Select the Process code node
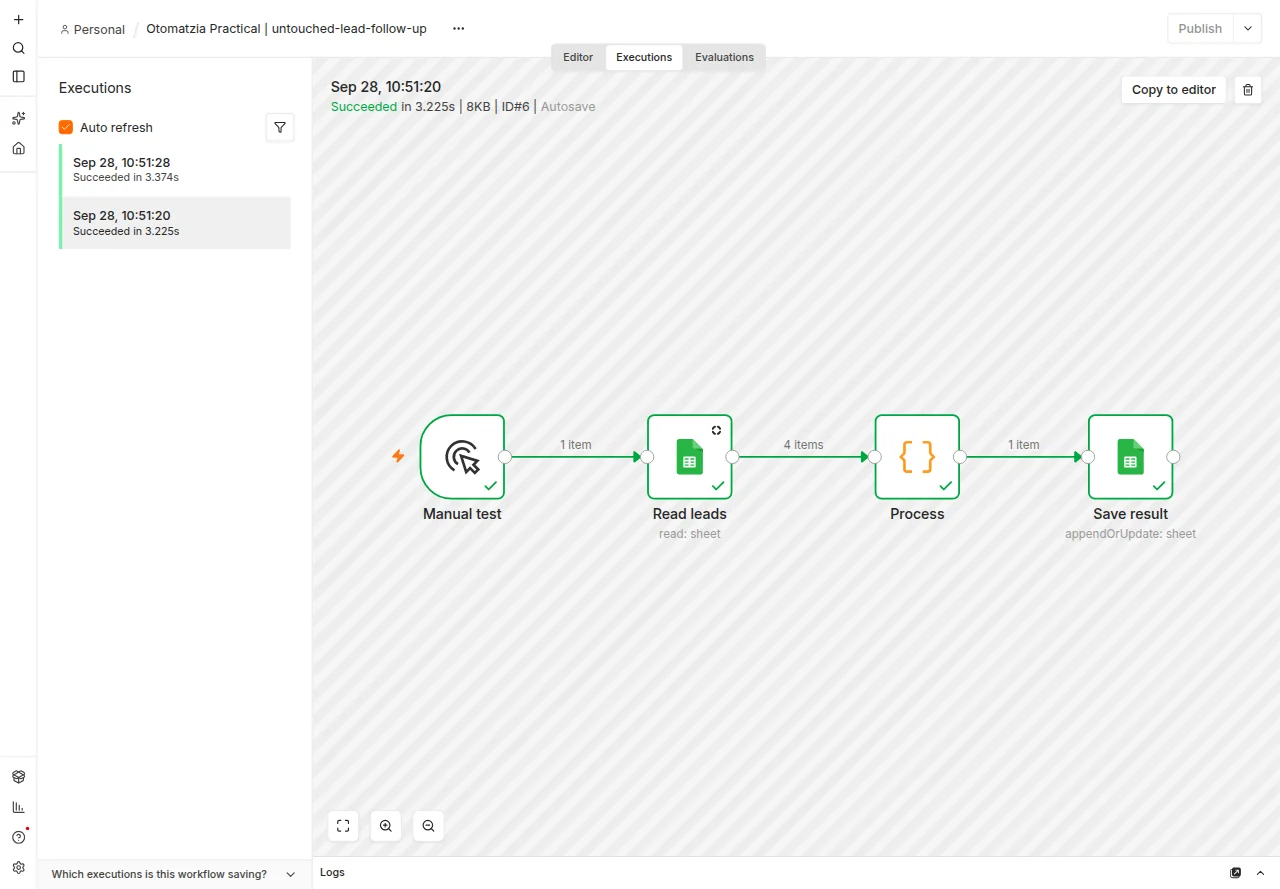 click(917, 457)
